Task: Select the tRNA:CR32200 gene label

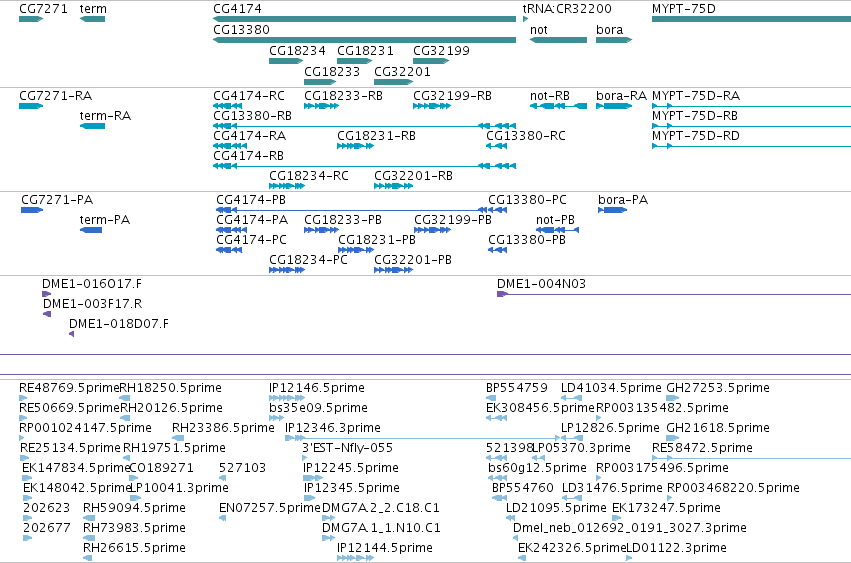Action: 567,9
